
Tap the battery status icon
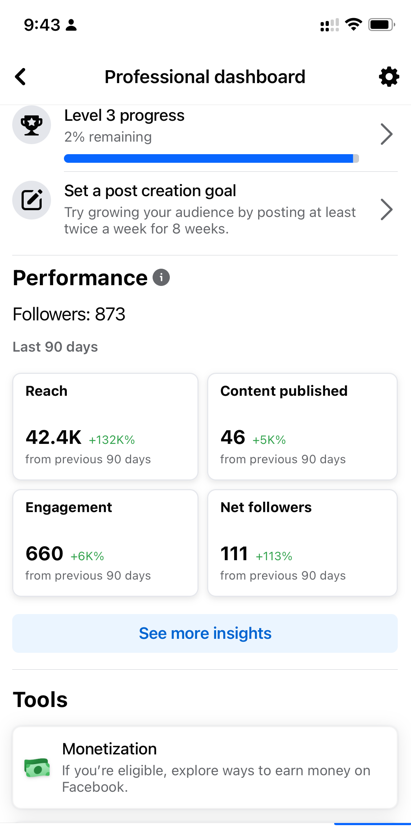(381, 24)
